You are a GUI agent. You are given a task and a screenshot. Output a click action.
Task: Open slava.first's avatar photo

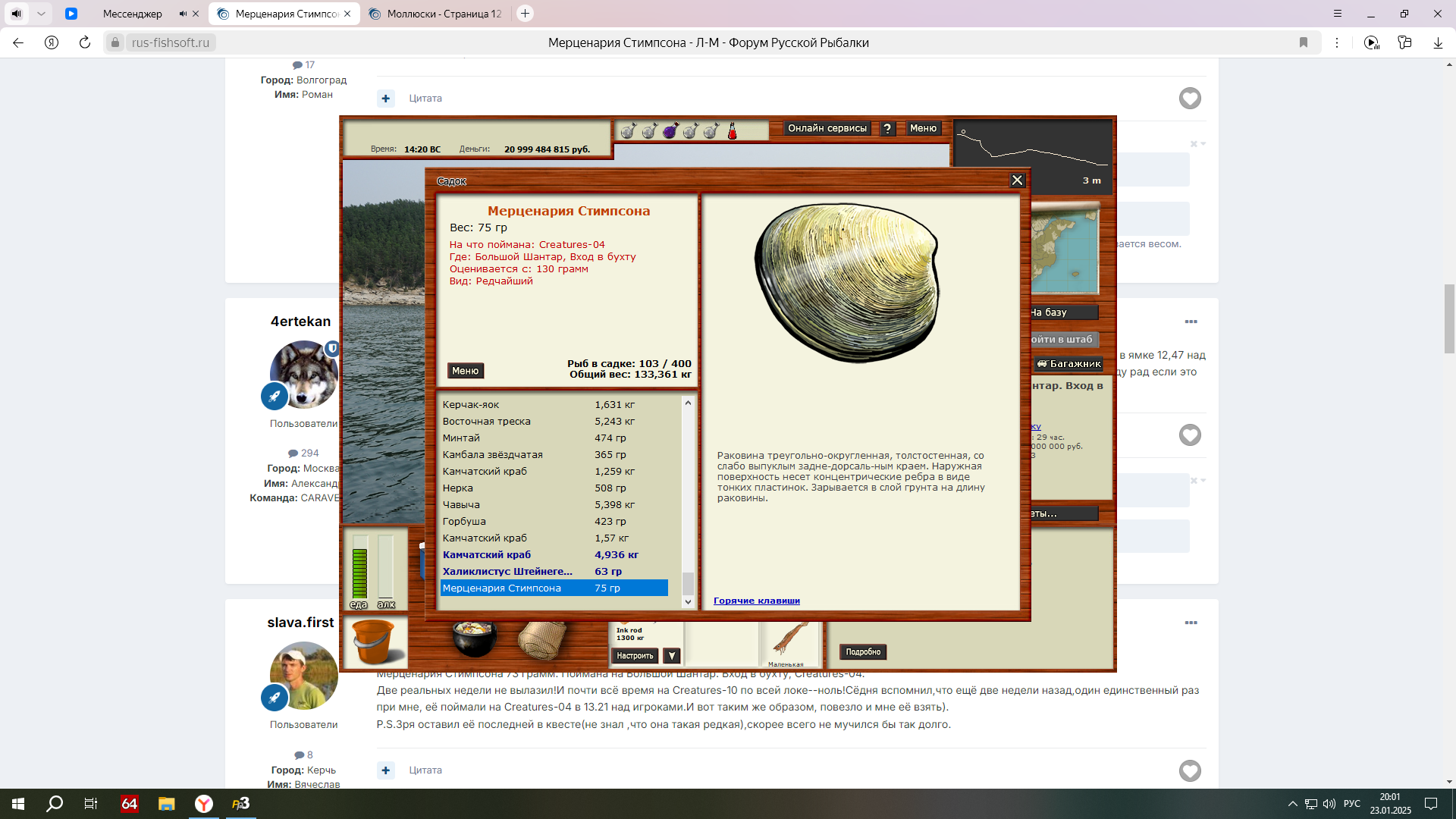[304, 675]
